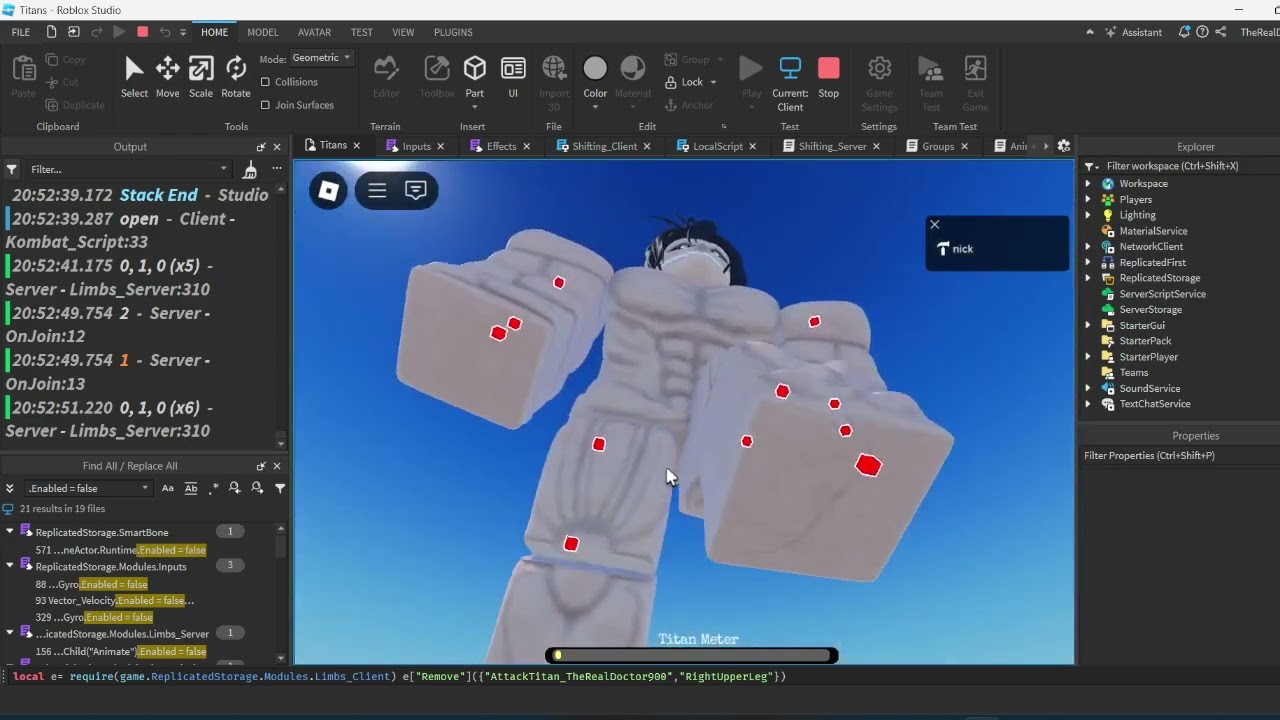Image resolution: width=1280 pixels, height=720 pixels.
Task: Click the red Stop test button
Action: coord(829,76)
